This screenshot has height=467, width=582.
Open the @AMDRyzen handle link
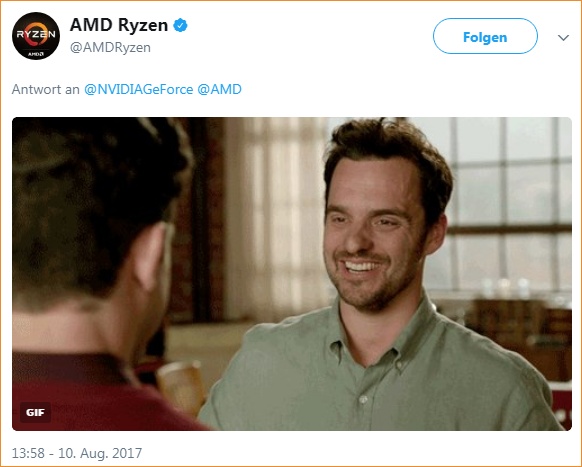110,48
